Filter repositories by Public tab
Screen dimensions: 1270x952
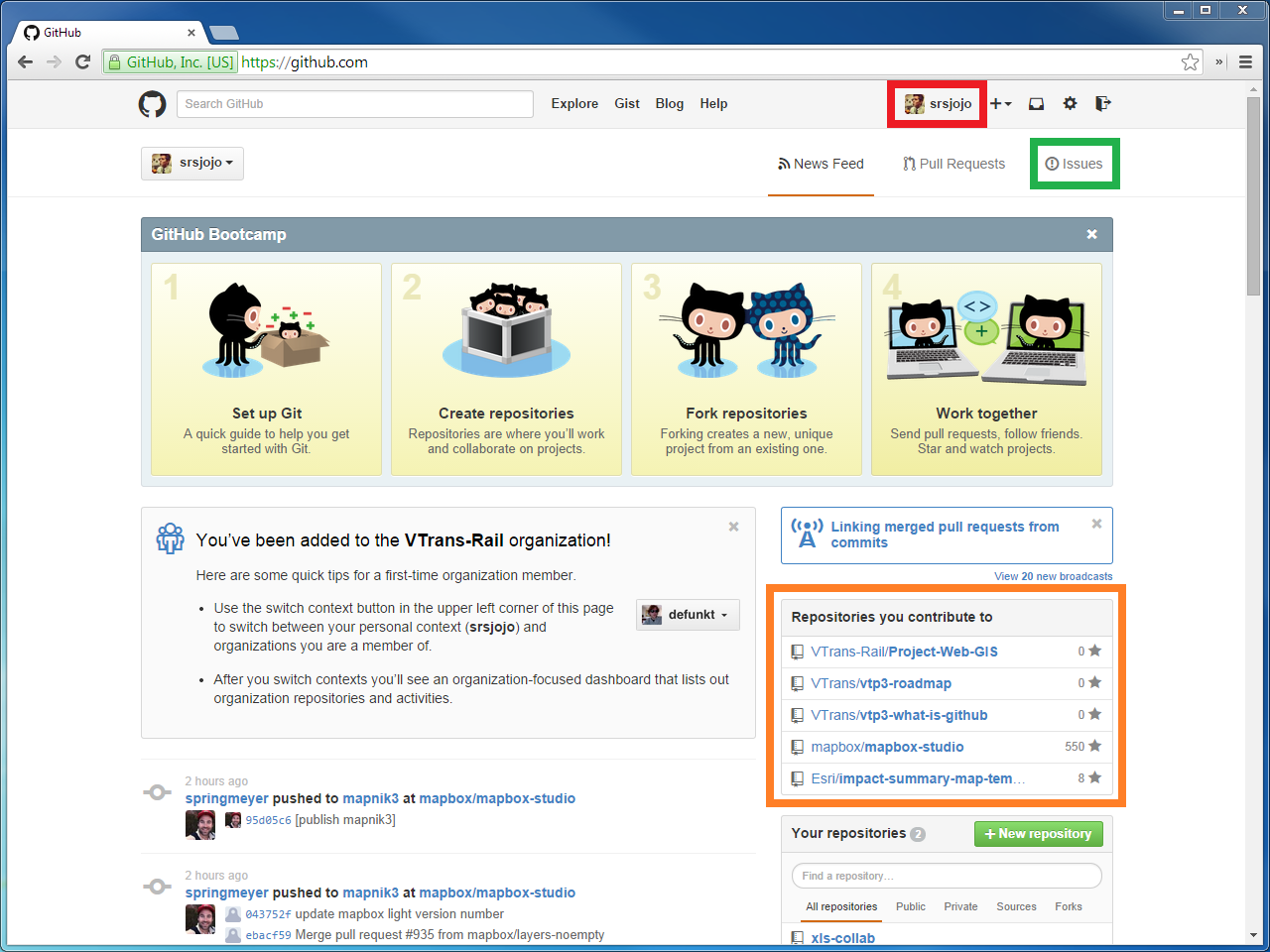tap(911, 906)
